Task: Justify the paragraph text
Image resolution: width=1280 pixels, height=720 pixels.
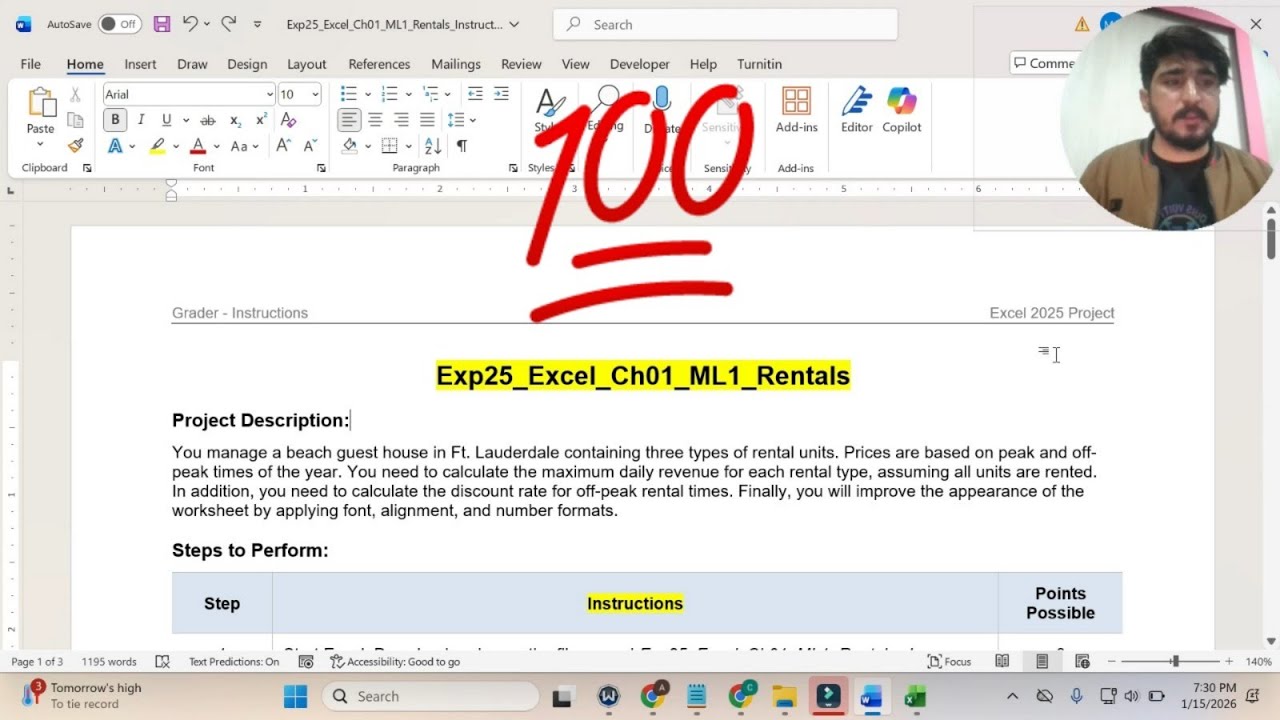Action: pyautogui.click(x=427, y=120)
